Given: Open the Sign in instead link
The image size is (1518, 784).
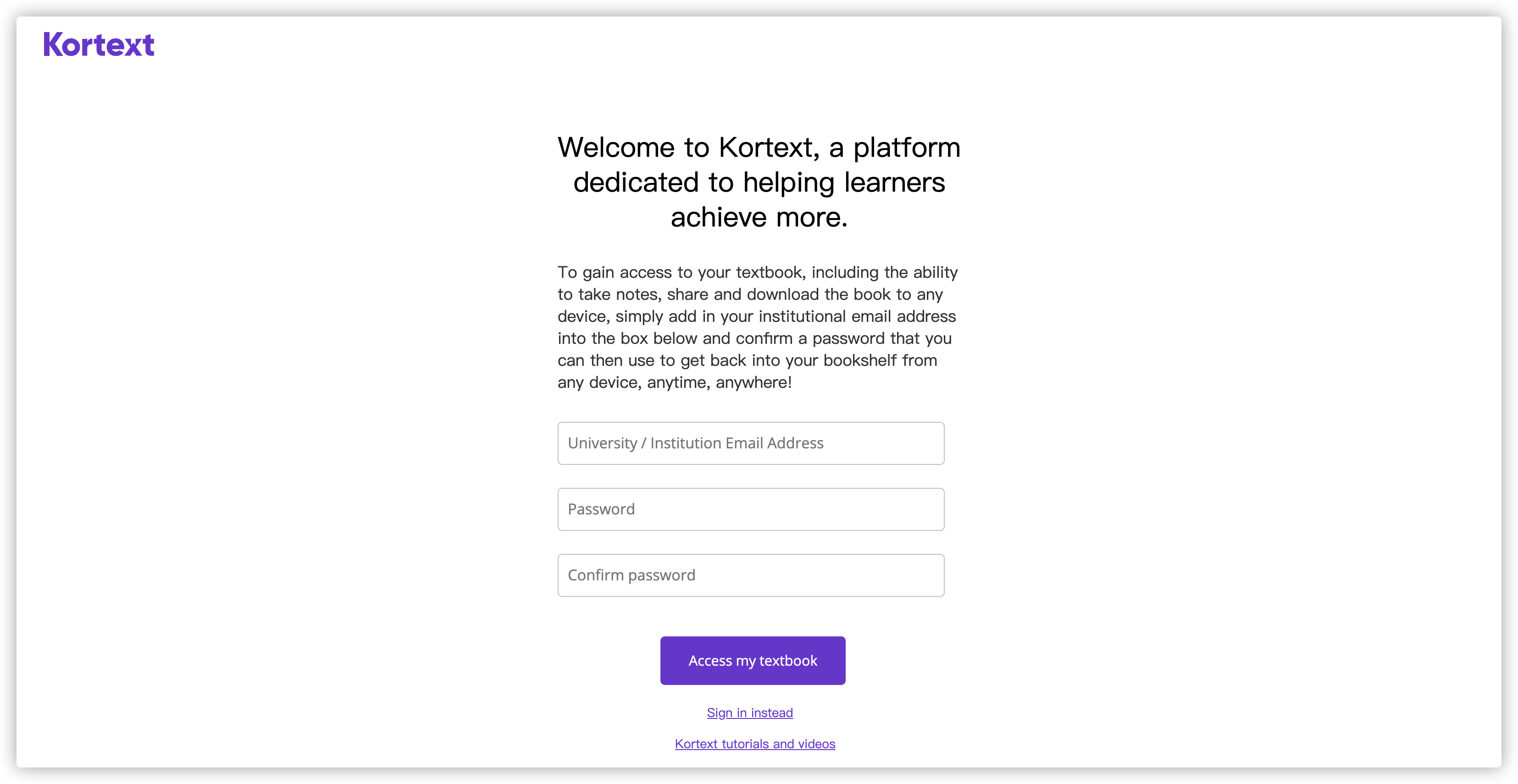Looking at the screenshot, I should (749, 713).
